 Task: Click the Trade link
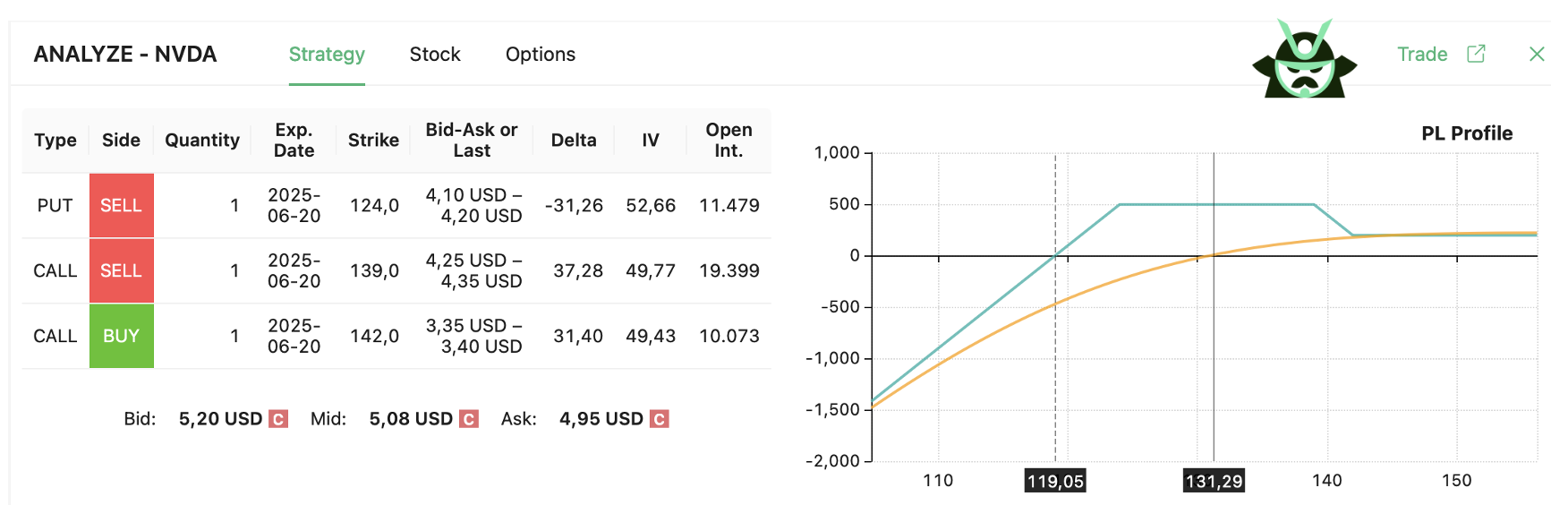point(1422,55)
